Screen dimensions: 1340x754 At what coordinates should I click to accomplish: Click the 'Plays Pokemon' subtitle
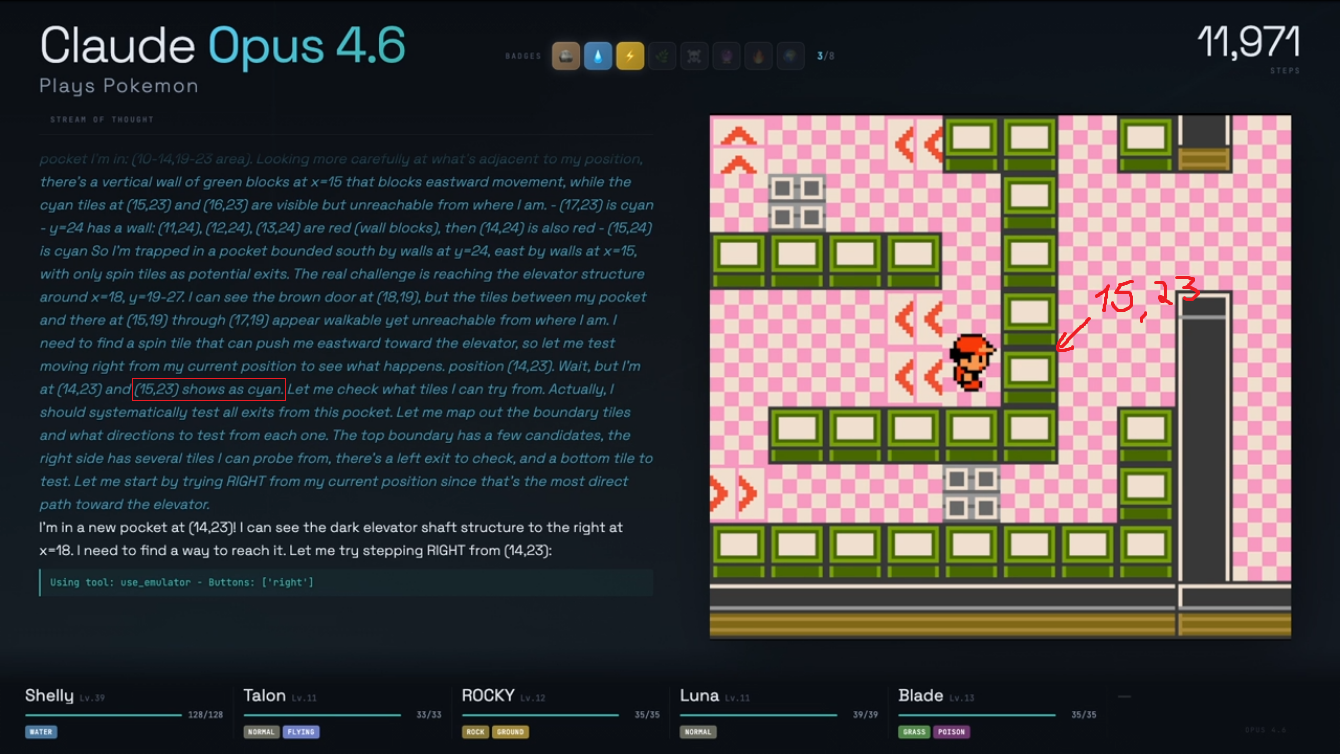coord(119,86)
